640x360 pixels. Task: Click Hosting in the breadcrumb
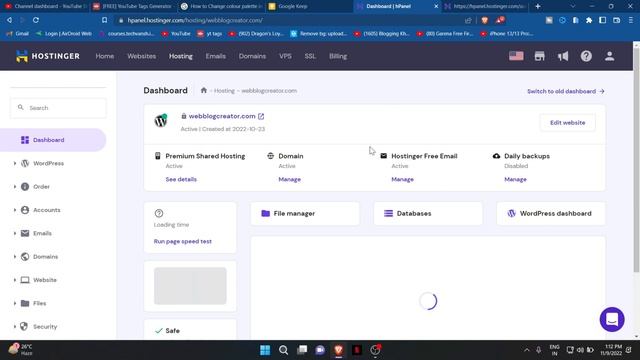coord(224,91)
